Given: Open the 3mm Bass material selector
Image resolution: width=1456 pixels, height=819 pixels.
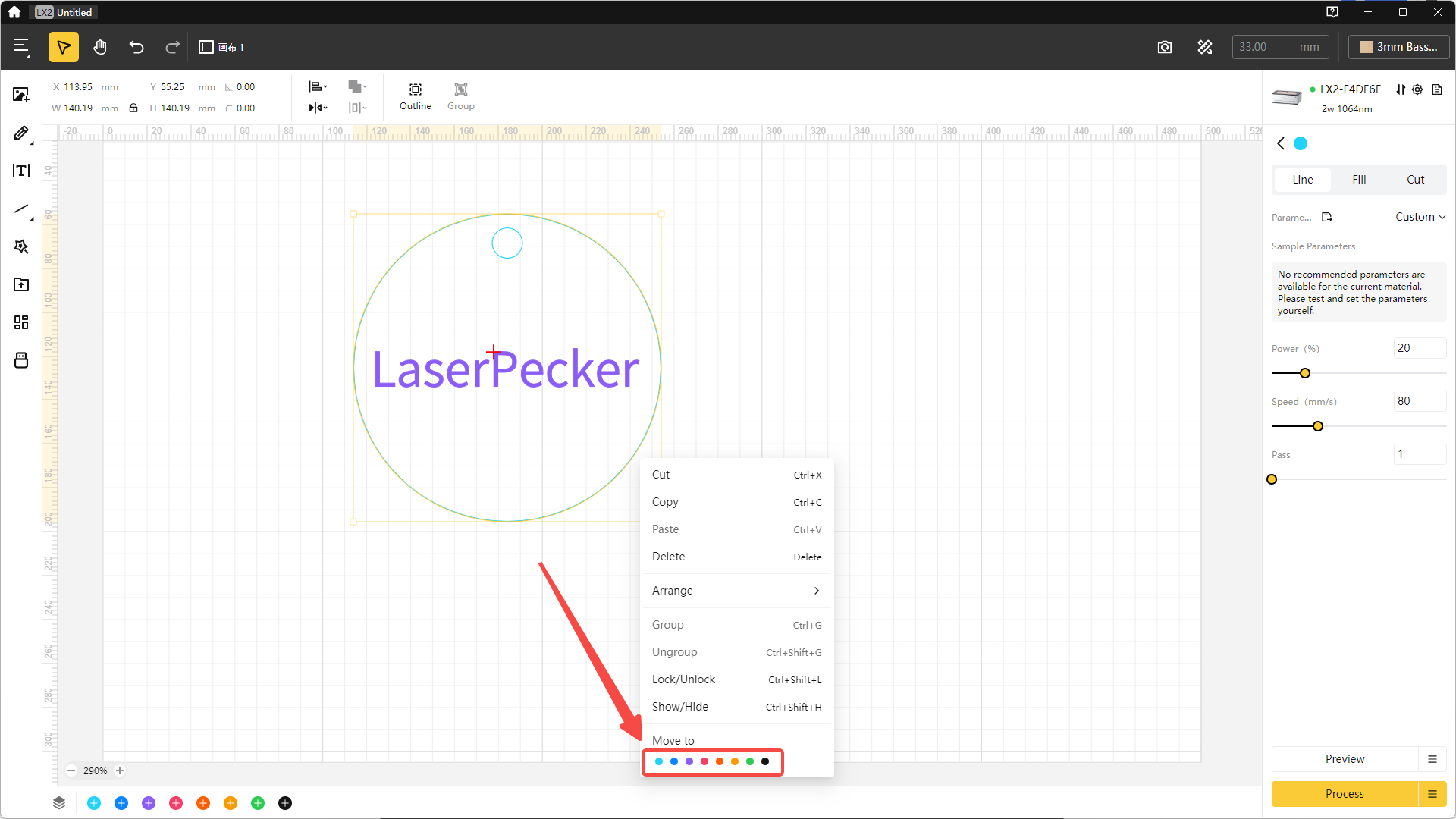Looking at the screenshot, I should click(1398, 47).
